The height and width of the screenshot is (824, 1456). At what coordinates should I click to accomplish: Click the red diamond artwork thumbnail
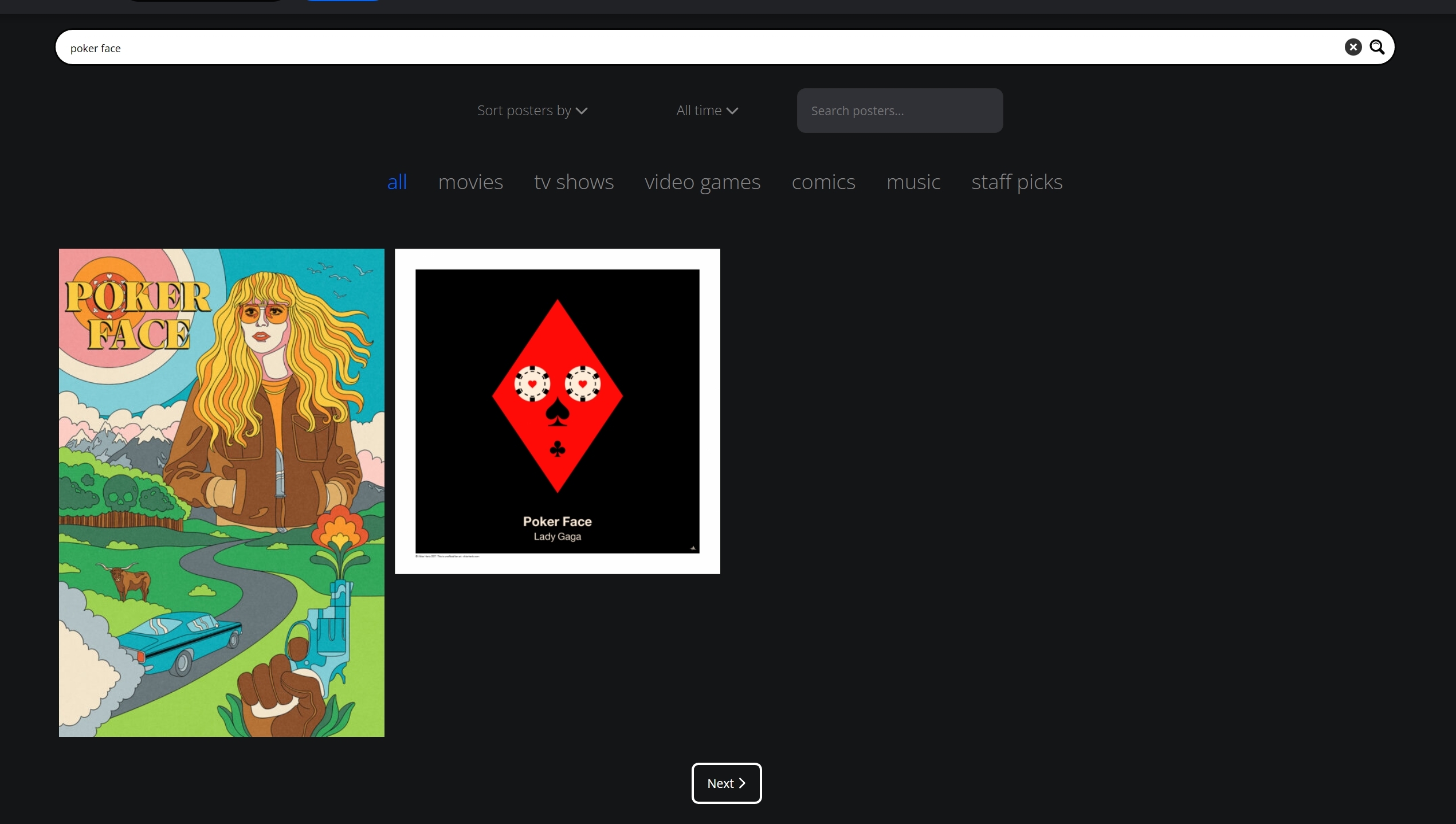click(x=557, y=395)
